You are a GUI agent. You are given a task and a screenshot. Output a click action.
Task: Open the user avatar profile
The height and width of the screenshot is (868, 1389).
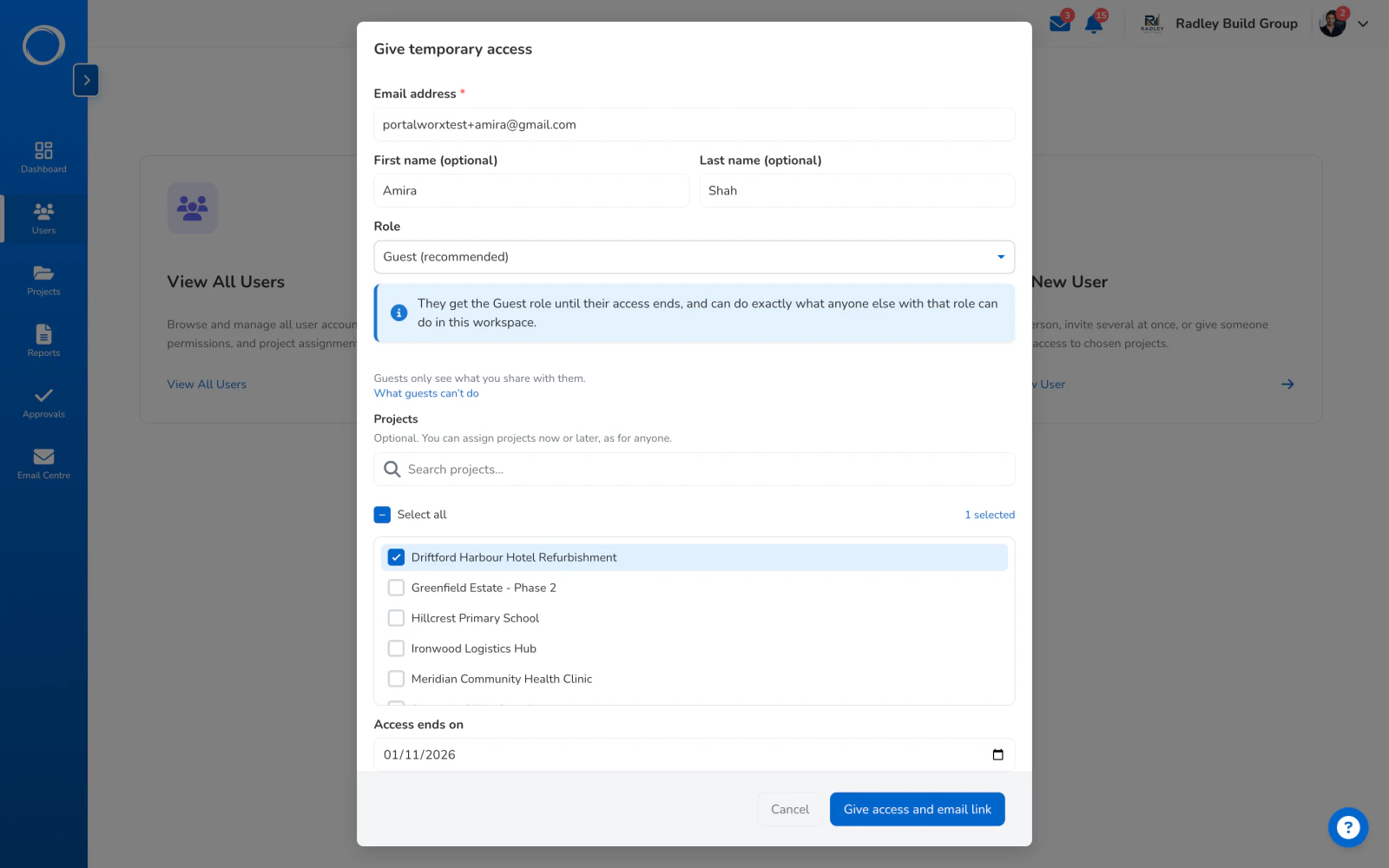1333,23
